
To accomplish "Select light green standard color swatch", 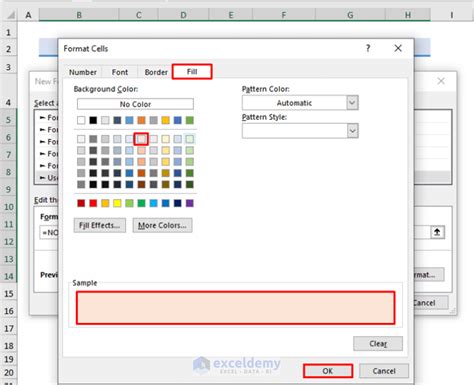I will tap(129, 203).
